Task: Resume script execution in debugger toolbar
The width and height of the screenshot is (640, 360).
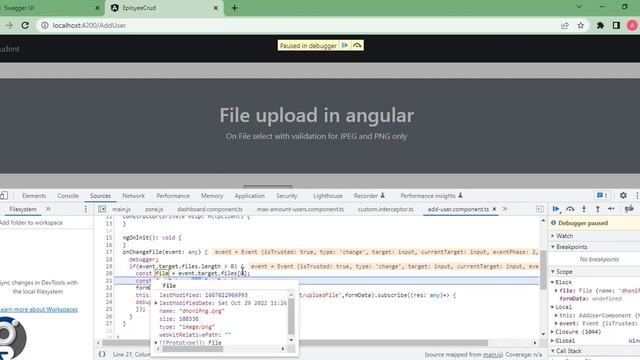Action: (556, 209)
